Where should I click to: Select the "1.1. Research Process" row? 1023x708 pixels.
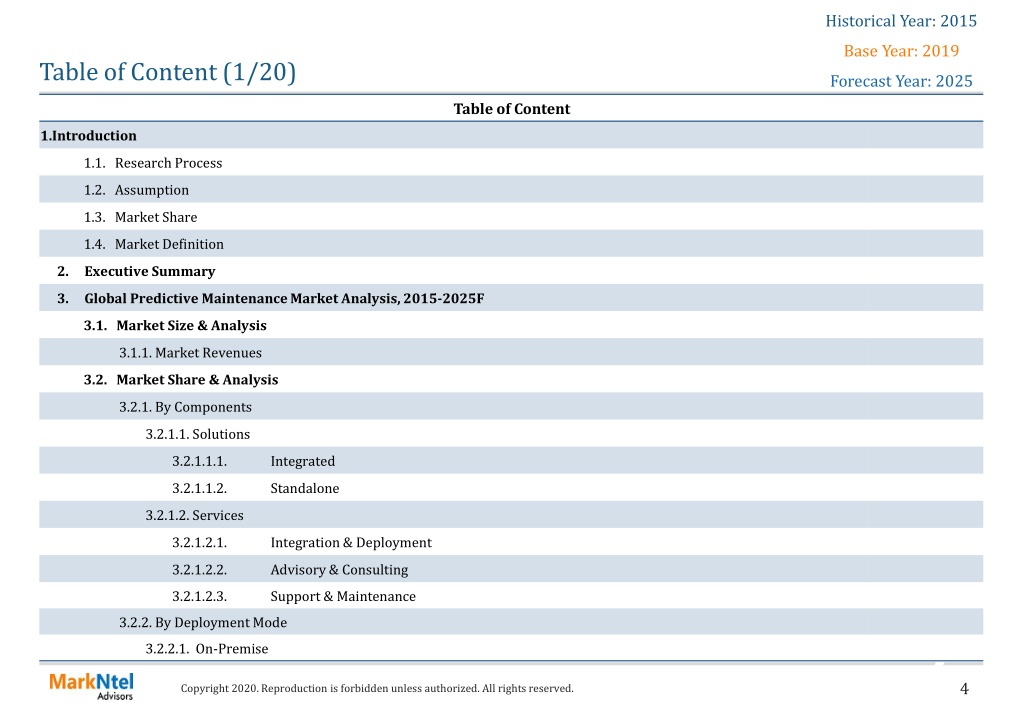point(511,162)
